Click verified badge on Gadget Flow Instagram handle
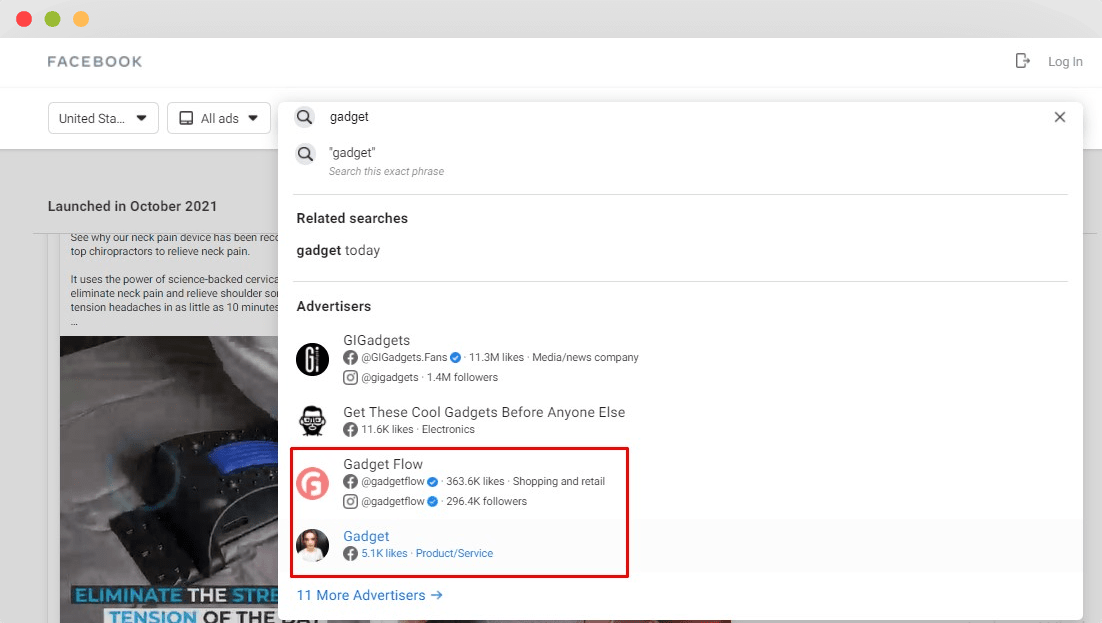1102x623 pixels. [432, 501]
